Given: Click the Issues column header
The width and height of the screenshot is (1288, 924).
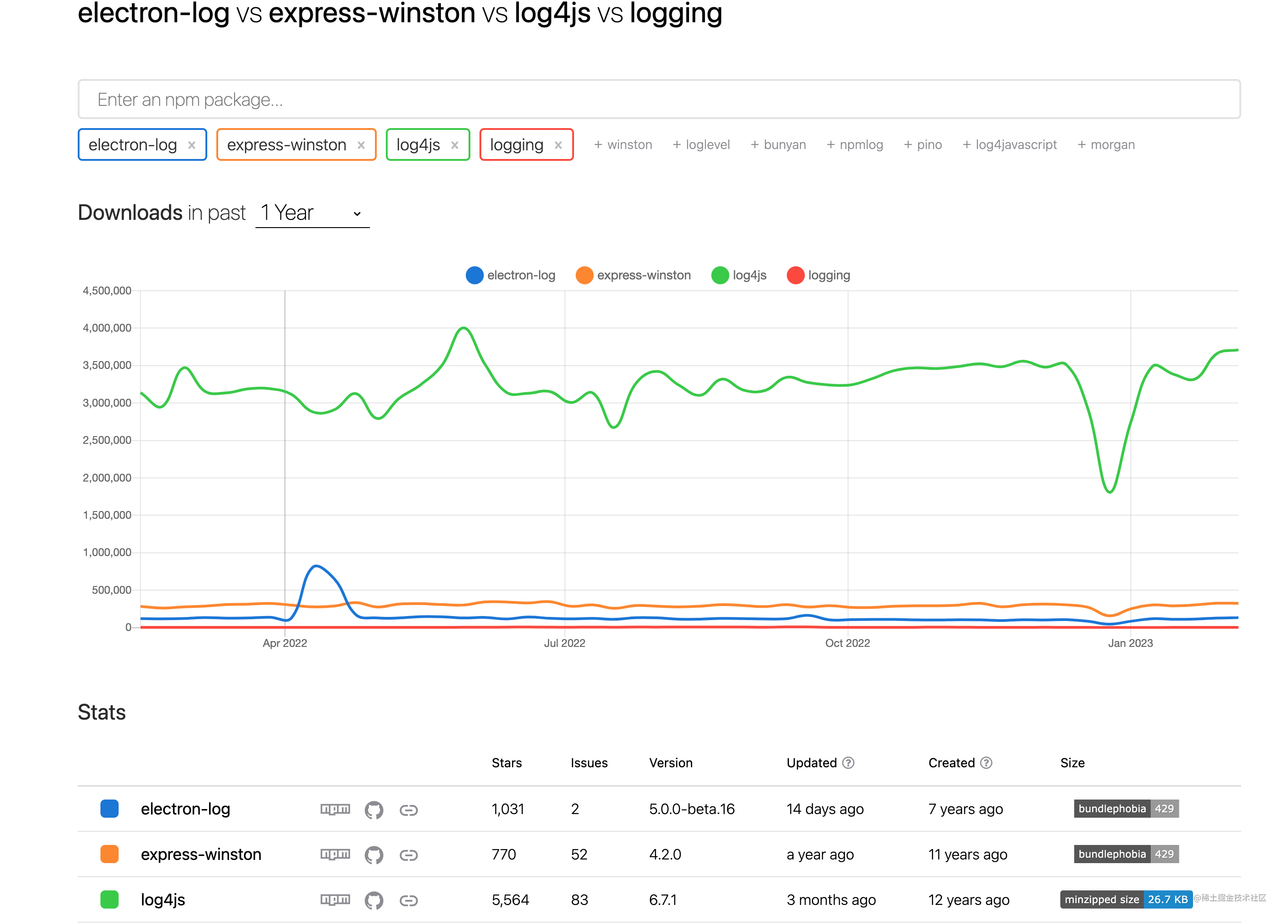Looking at the screenshot, I should 589,763.
